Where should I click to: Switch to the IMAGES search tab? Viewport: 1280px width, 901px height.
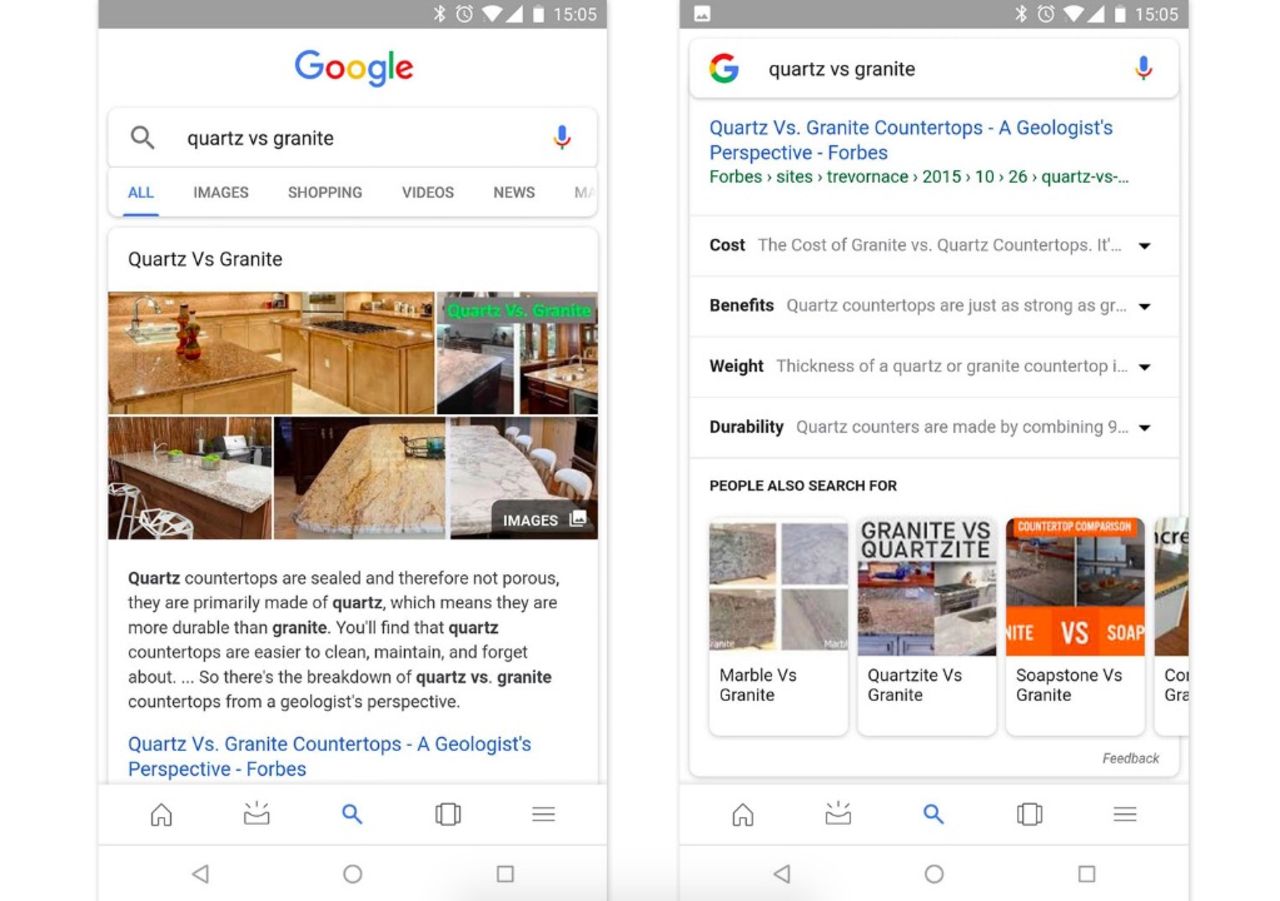(x=220, y=192)
